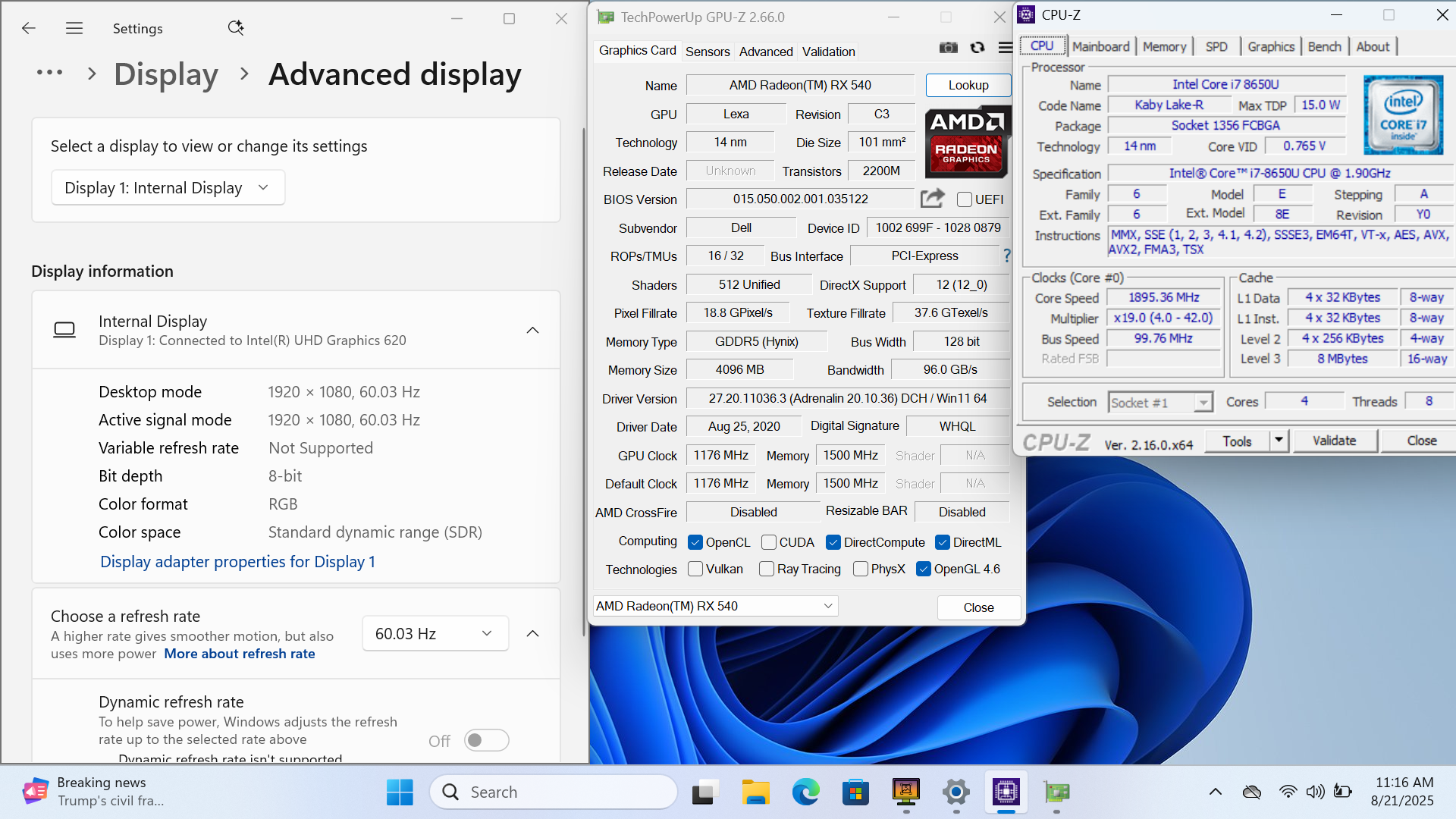The height and width of the screenshot is (819, 1456).
Task: Click the BIOS export share icon
Action: [932, 199]
